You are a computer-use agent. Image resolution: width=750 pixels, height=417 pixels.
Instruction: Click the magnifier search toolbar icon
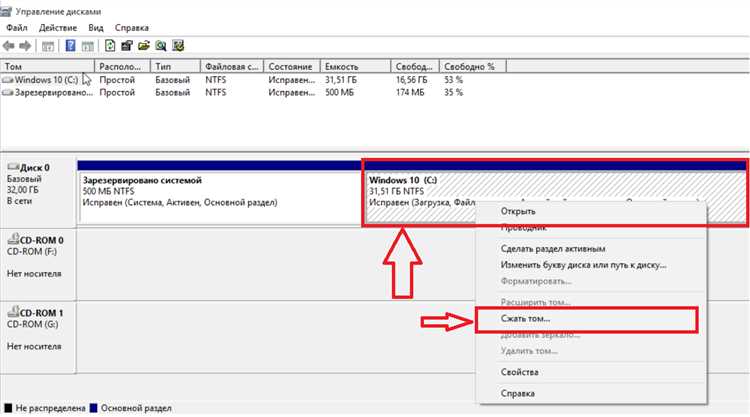pos(161,46)
